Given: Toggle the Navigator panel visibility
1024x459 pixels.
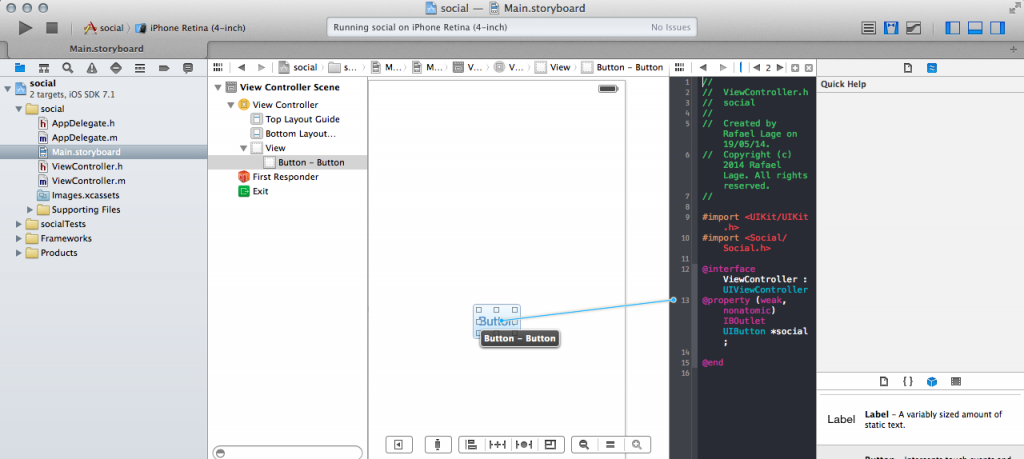Looking at the screenshot, I should 954,28.
